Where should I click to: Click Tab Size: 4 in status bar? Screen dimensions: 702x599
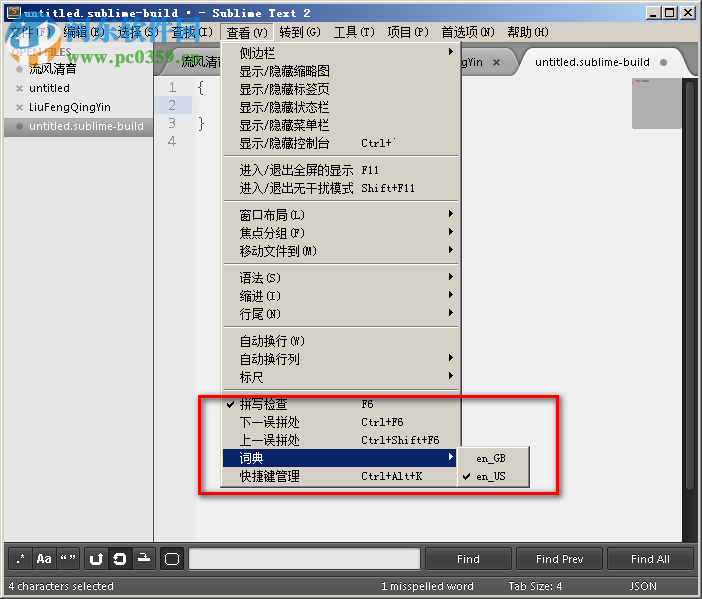(535, 586)
